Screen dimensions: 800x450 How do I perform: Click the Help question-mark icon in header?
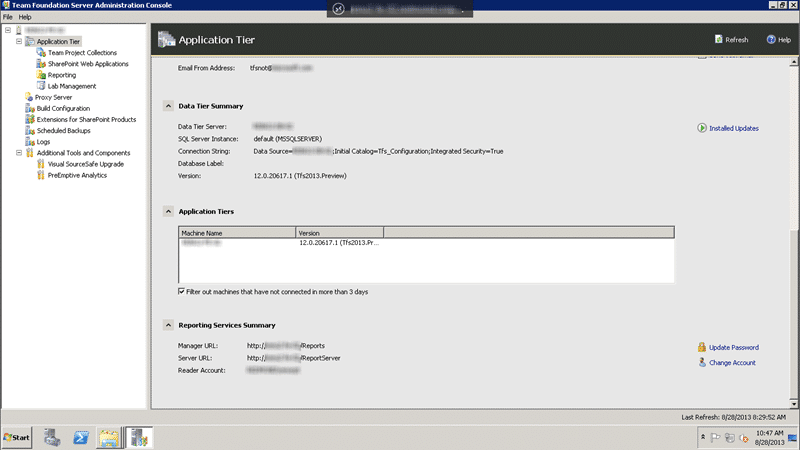click(771, 39)
